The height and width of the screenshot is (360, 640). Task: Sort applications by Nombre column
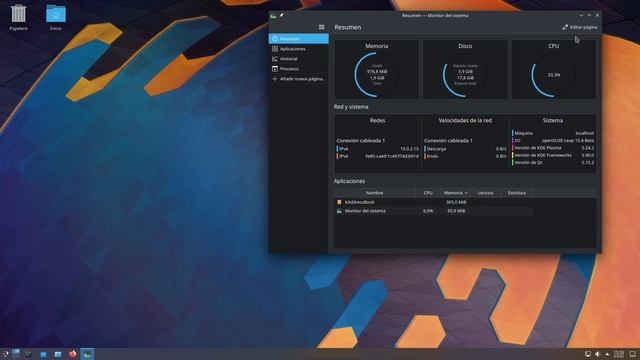pyautogui.click(x=374, y=193)
